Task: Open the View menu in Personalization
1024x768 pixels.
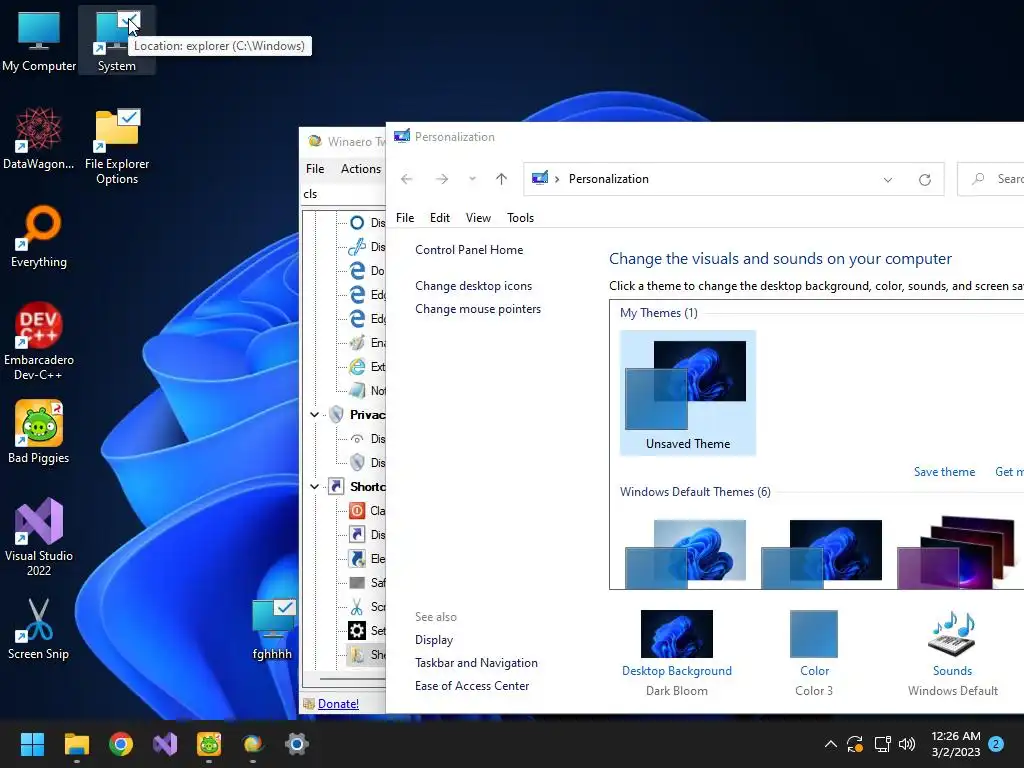Action: coord(478,218)
